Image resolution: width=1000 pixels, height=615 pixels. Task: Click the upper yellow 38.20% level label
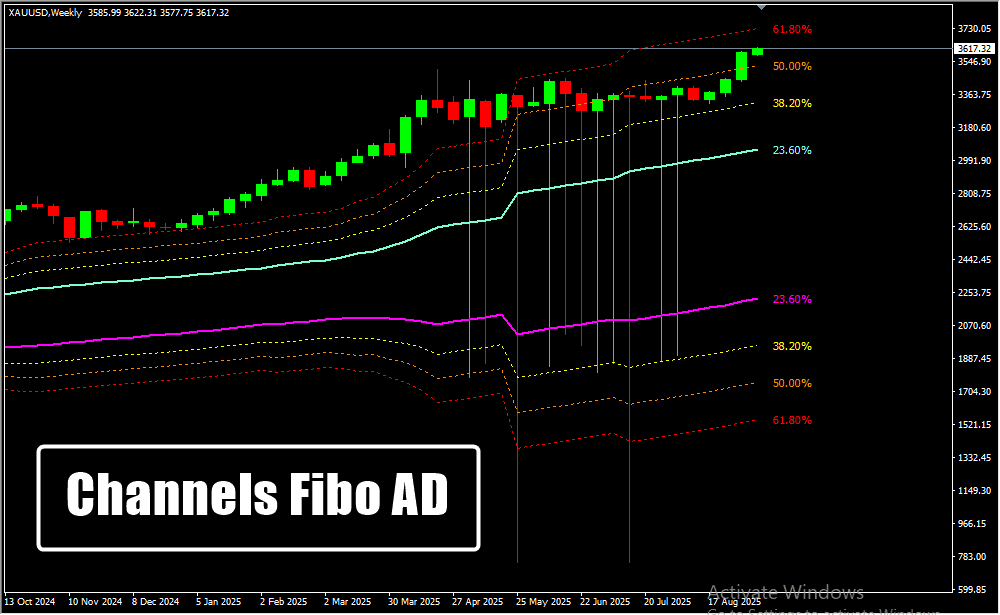tap(792, 103)
